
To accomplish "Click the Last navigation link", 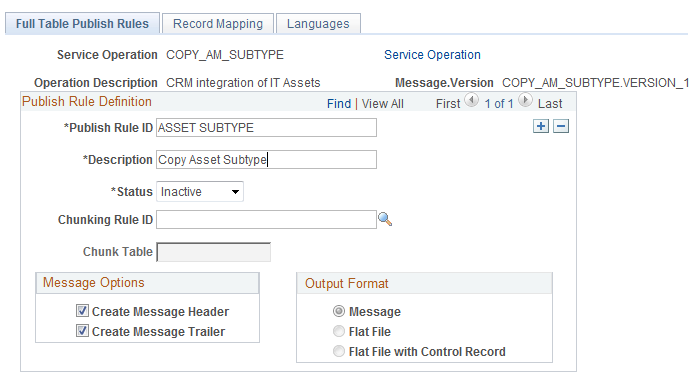I will (x=550, y=104).
